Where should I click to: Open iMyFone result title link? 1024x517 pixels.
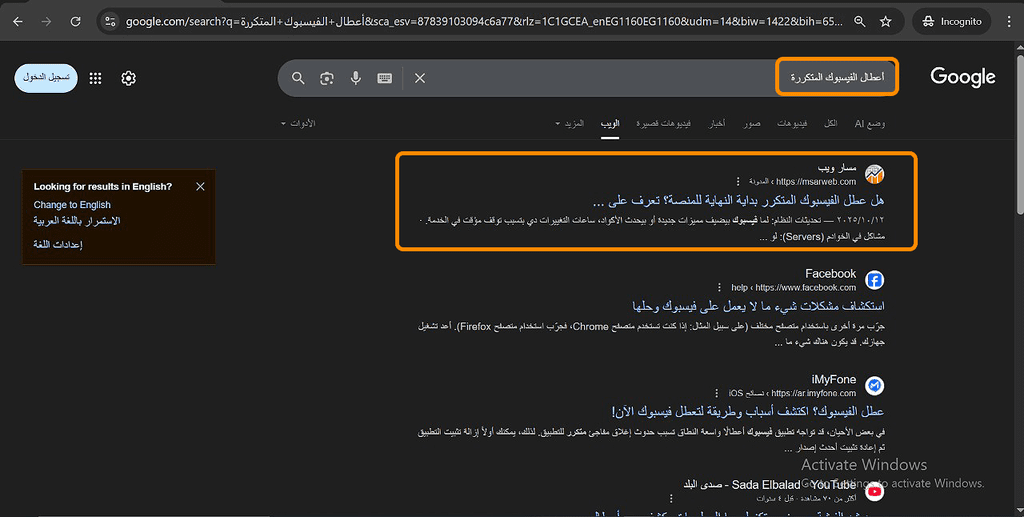pos(748,412)
